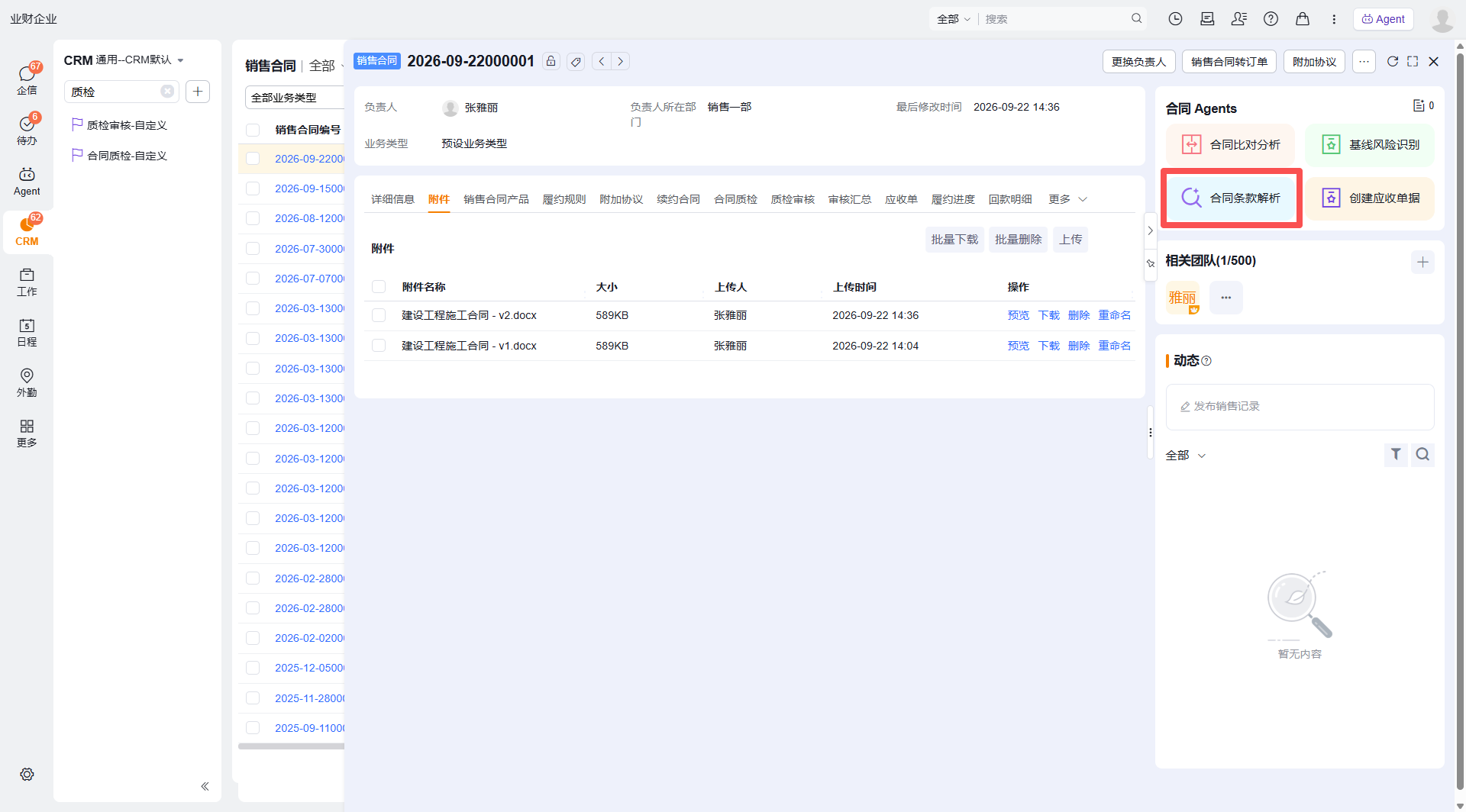Open the 全部业务类型 dropdown
This screenshot has width=1466, height=812.
click(295, 98)
